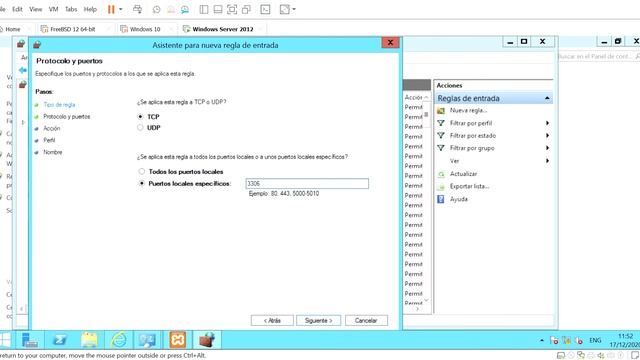
Task: Click the port field containing 3306
Action: tap(307, 184)
